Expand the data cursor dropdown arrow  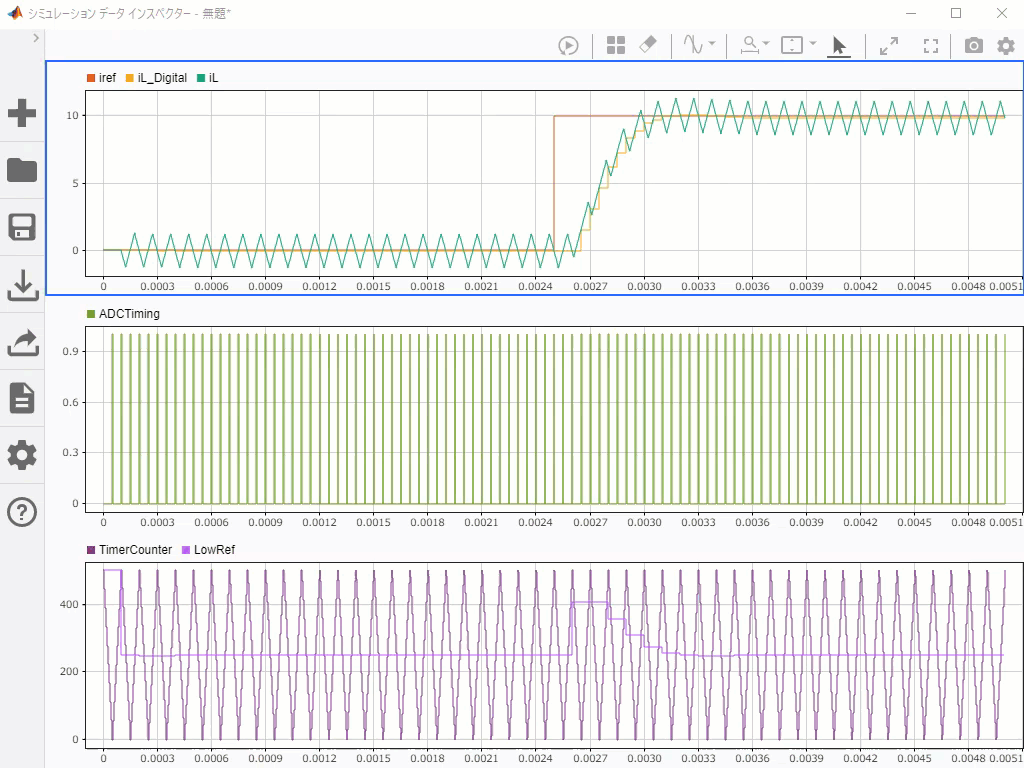pos(712,45)
